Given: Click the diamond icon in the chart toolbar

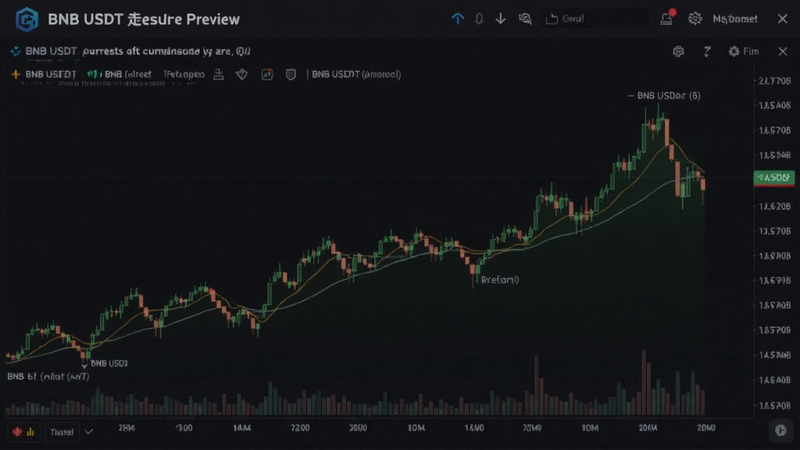Looking at the screenshot, I should coord(242,74).
